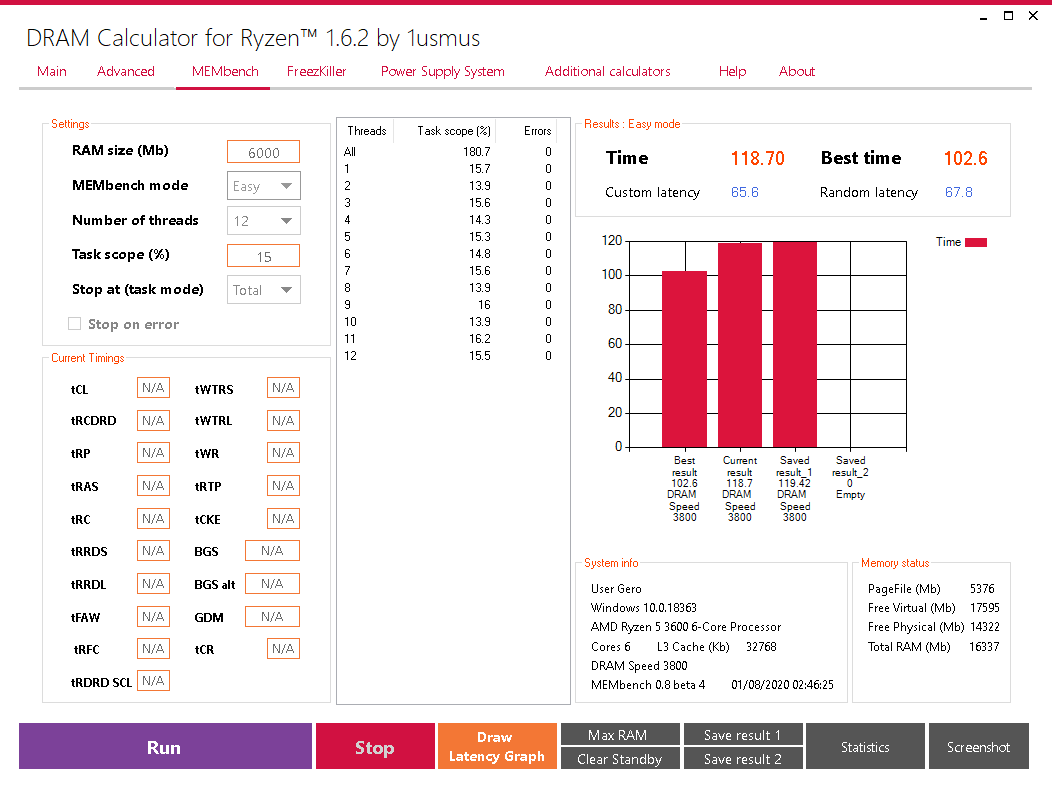Open the Number of threads dropdown

tap(263, 220)
